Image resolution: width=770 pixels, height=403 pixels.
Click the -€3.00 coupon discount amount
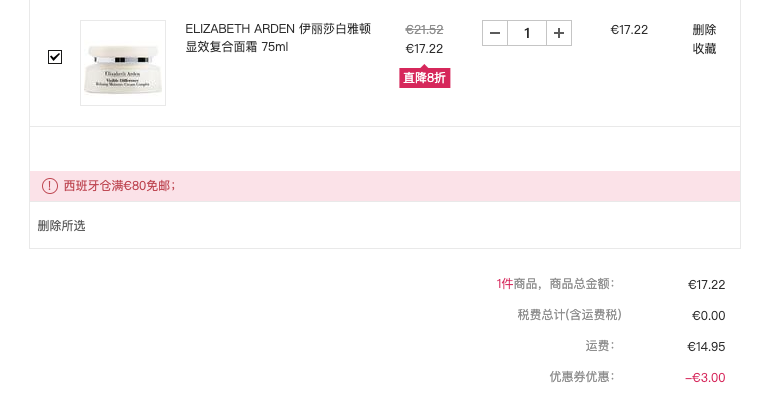(x=705, y=377)
